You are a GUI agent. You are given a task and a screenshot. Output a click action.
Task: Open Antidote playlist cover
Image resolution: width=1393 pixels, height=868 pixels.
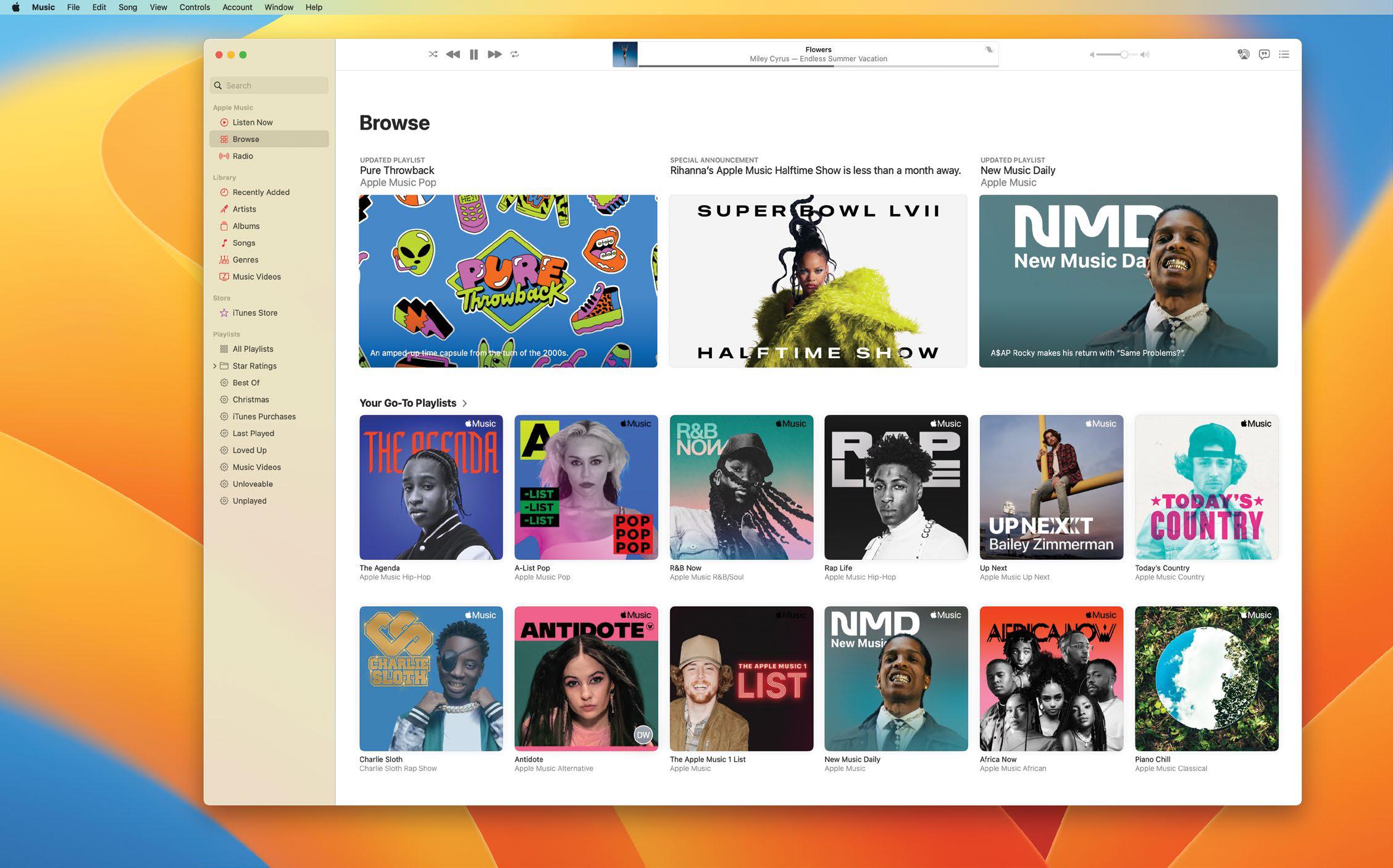[586, 678]
